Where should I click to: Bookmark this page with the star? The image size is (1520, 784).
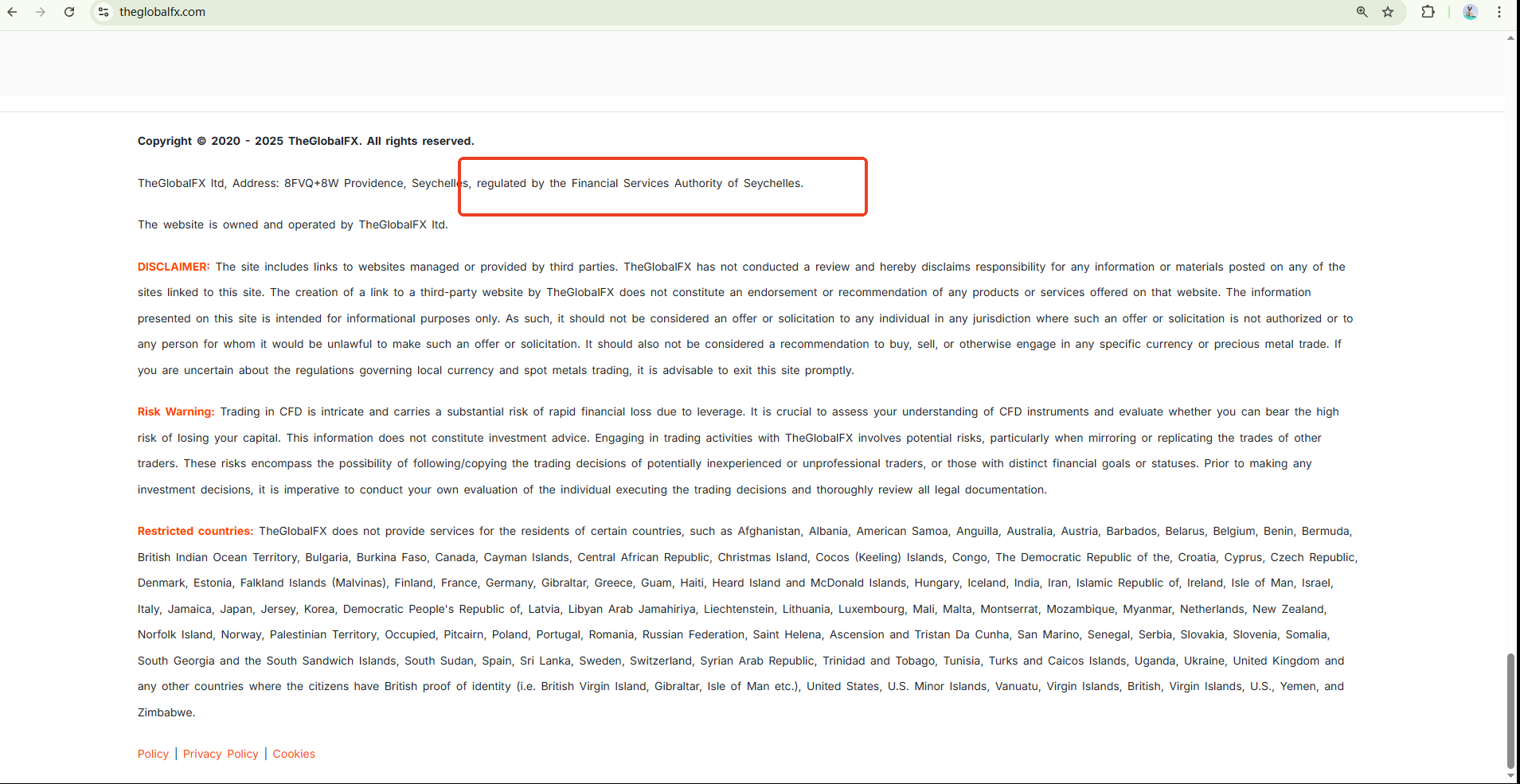(x=1388, y=12)
